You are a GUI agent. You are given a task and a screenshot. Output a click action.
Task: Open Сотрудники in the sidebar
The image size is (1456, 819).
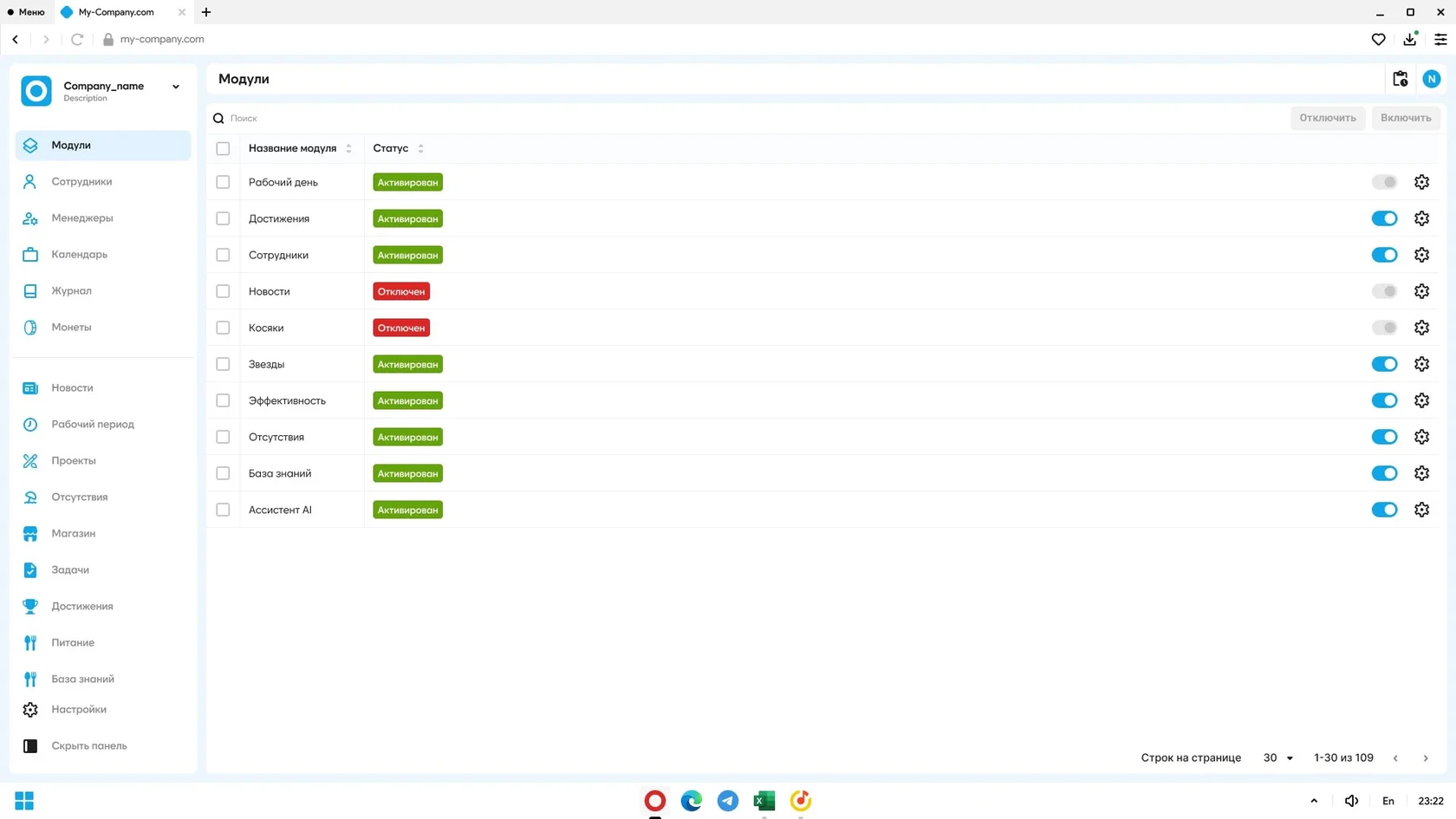click(103, 182)
